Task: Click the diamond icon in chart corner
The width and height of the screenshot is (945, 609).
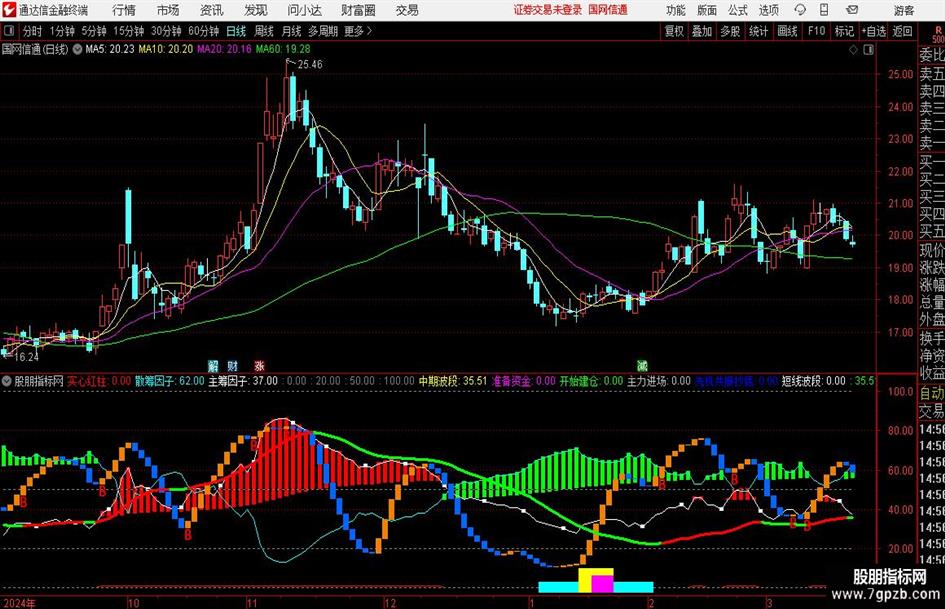Action: click(853, 50)
